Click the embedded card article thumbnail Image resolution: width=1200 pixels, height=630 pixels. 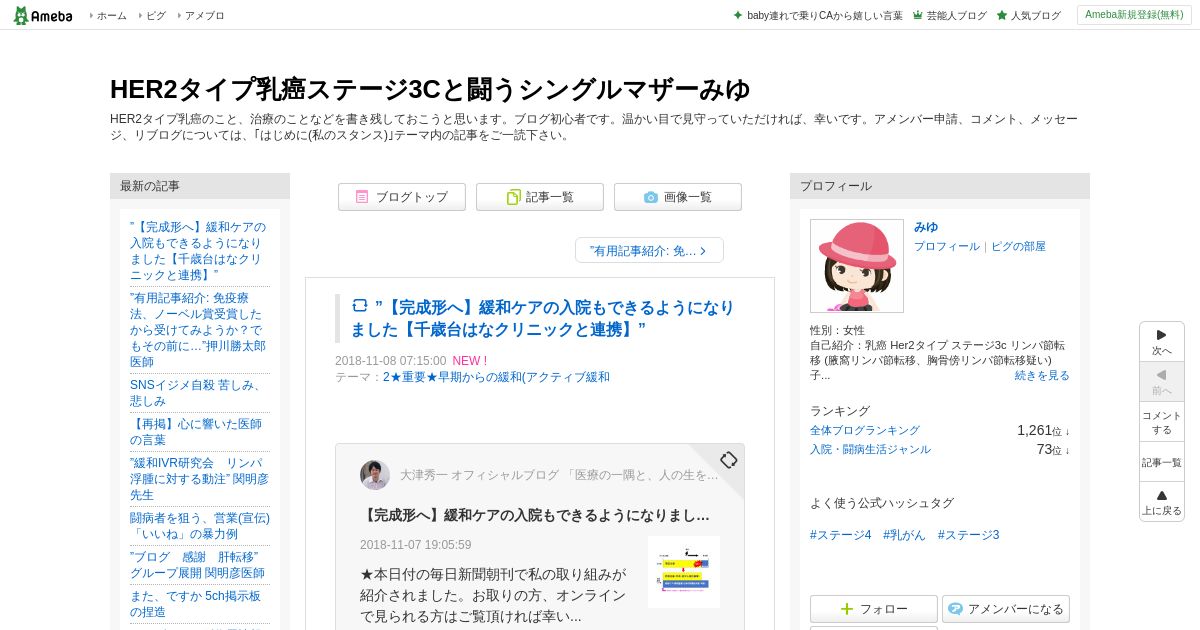(x=684, y=572)
